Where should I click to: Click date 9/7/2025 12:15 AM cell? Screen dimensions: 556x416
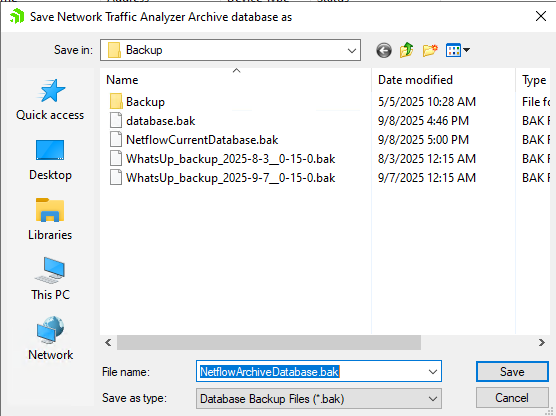(427, 178)
